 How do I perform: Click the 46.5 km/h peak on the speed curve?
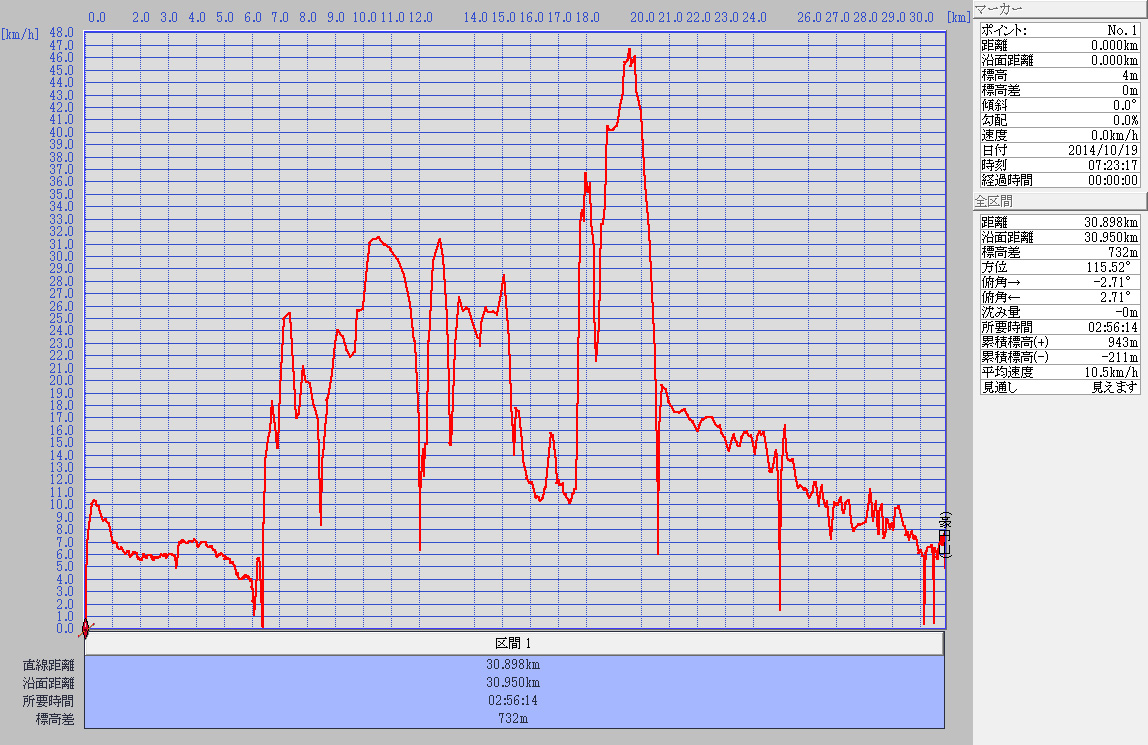coord(629,50)
